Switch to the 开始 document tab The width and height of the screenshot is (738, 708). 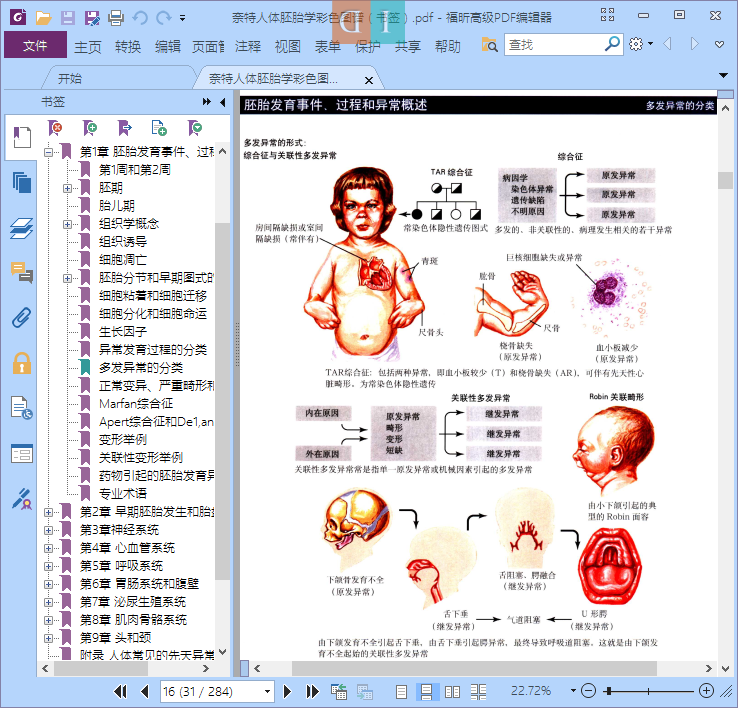[70, 78]
